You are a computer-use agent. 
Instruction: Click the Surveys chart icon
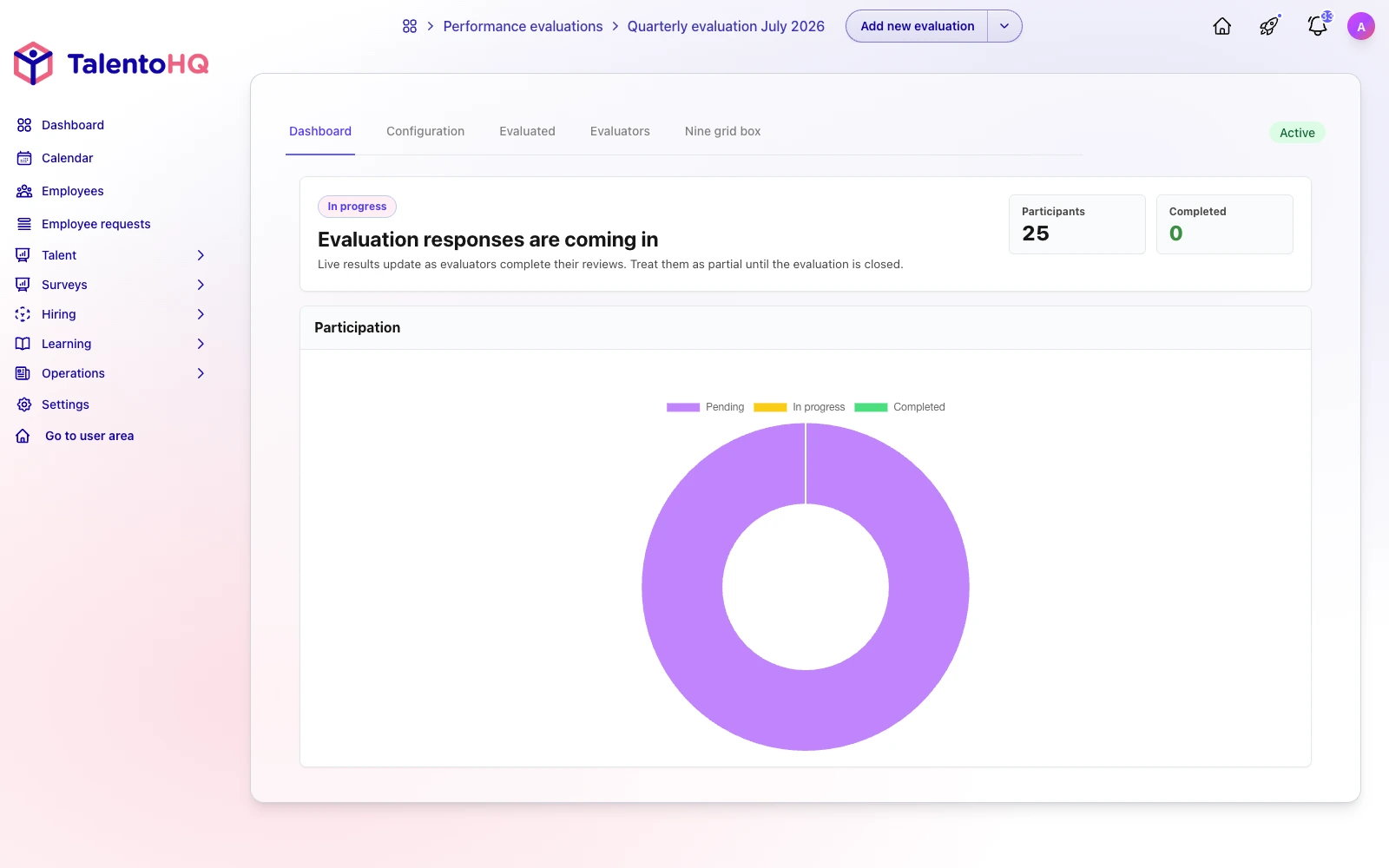(23, 285)
